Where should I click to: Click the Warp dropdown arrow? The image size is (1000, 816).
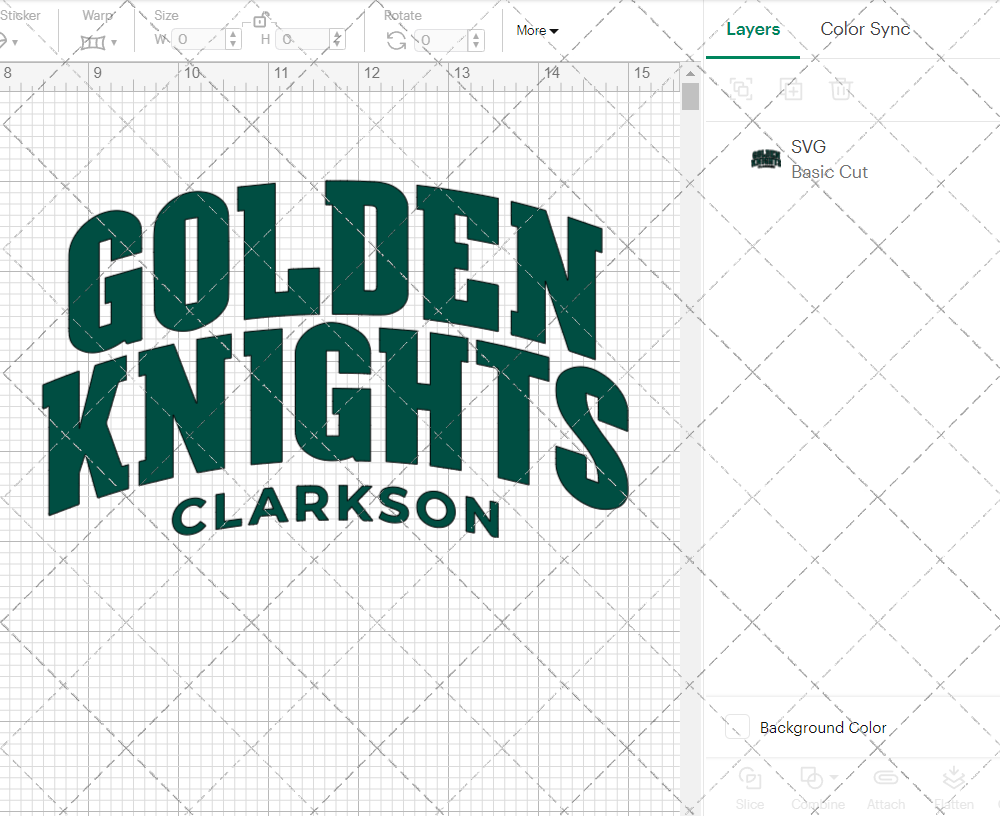click(x=112, y=42)
